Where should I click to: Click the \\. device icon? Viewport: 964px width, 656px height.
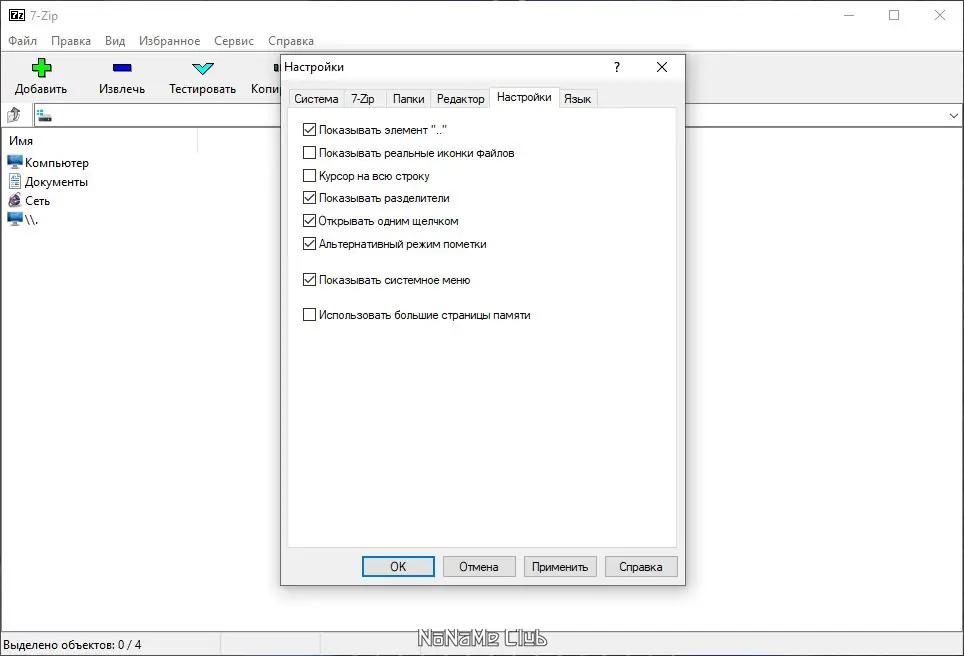[x=15, y=219]
